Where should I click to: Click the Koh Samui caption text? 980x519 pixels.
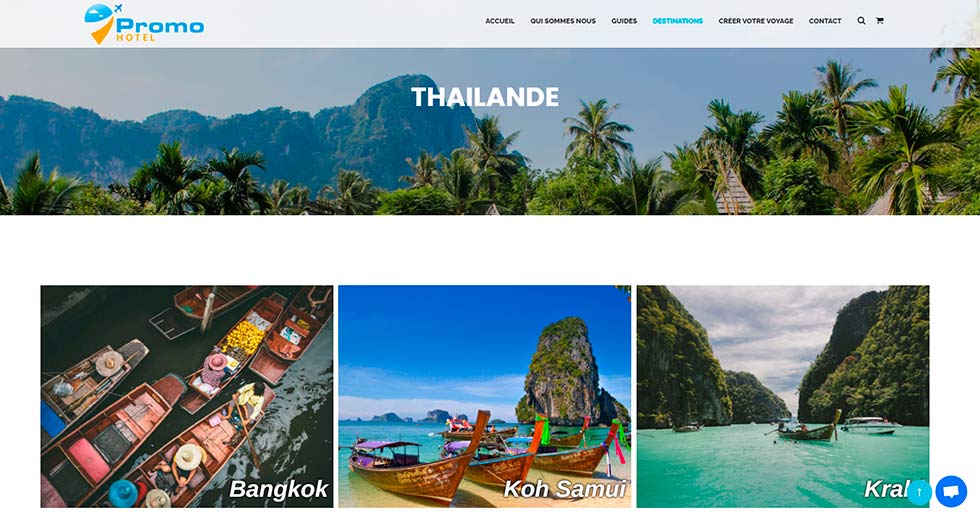point(565,489)
